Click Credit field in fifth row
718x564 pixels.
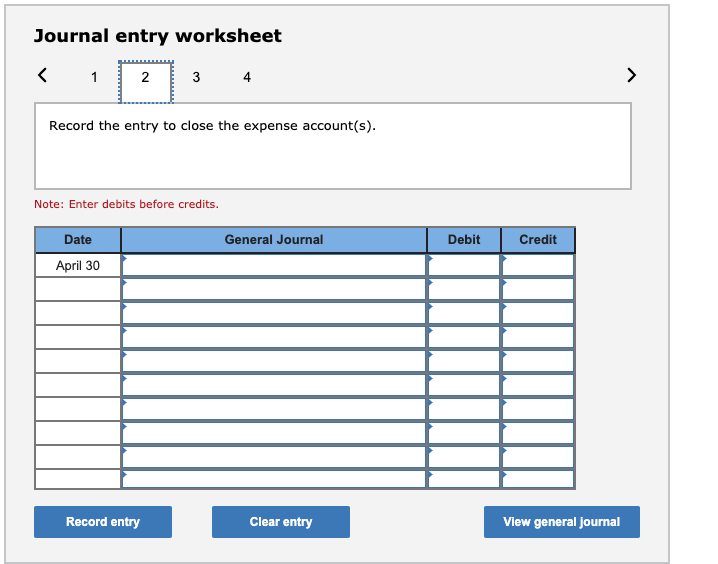(538, 361)
